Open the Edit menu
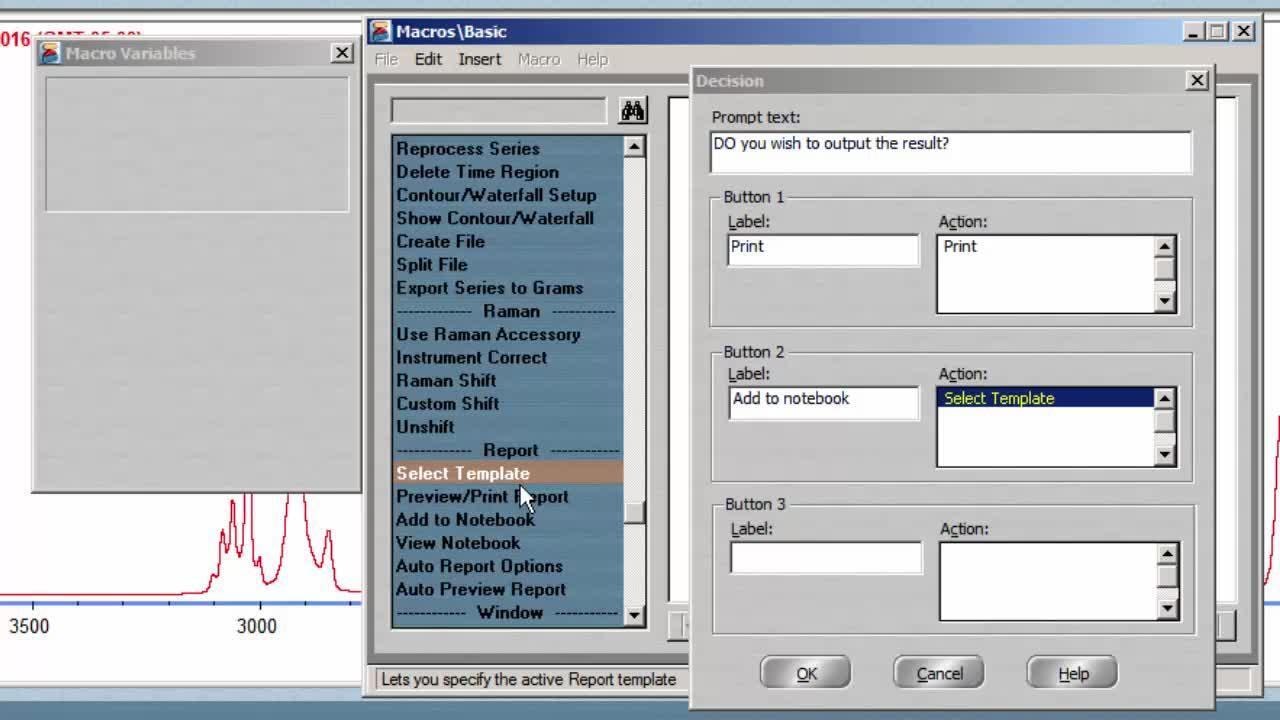 428,60
